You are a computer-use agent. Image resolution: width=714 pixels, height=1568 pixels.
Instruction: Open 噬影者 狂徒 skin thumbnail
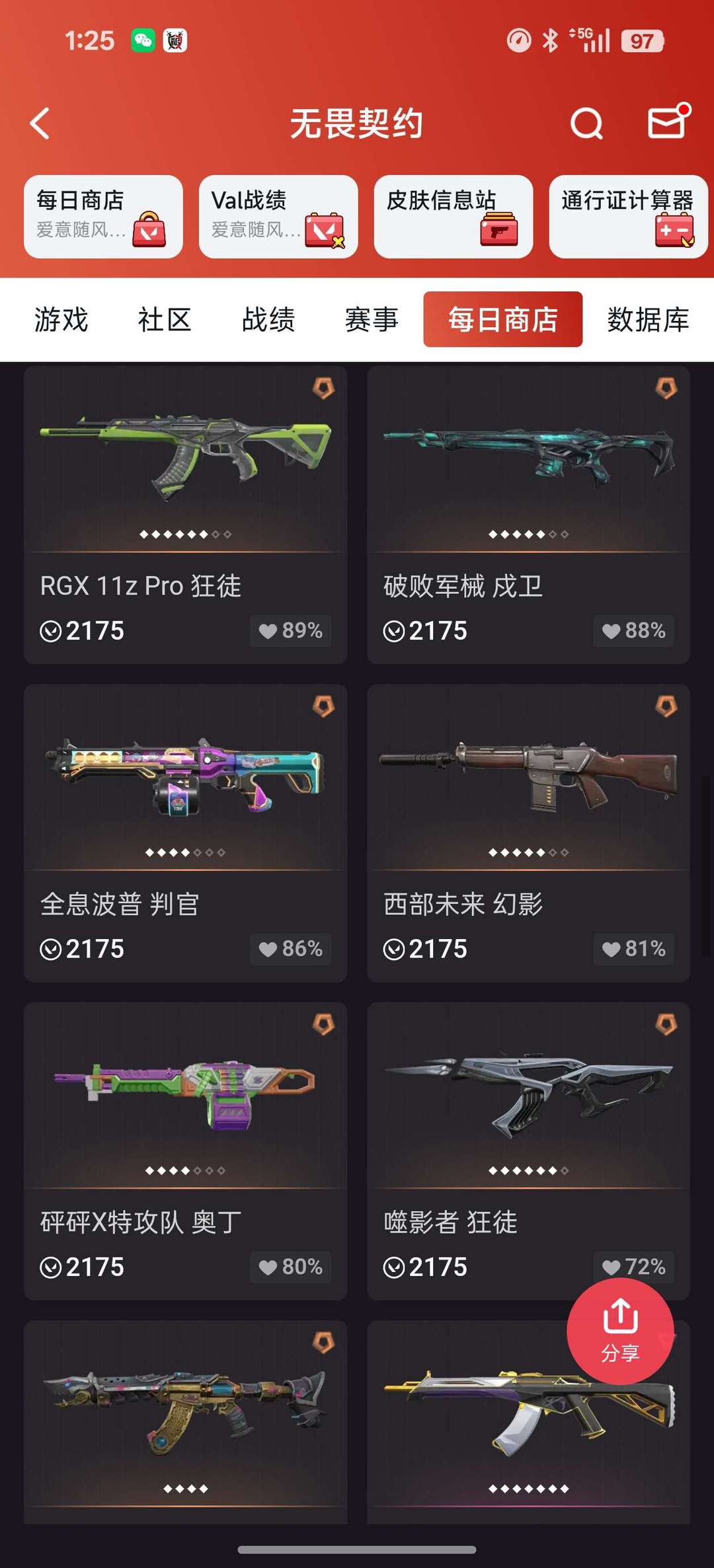(528, 1095)
